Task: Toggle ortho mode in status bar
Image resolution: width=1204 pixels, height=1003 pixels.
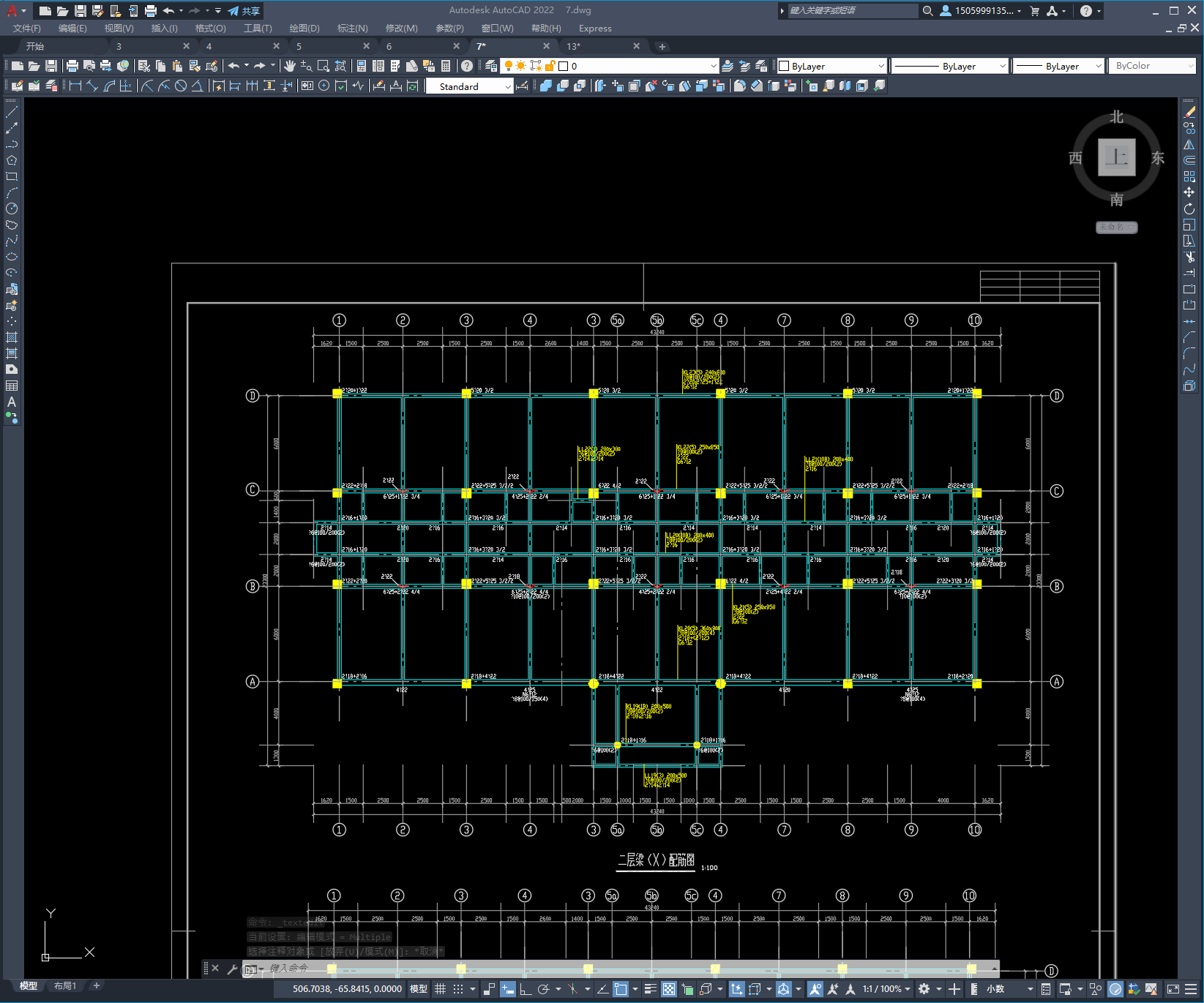Action: tap(526, 989)
